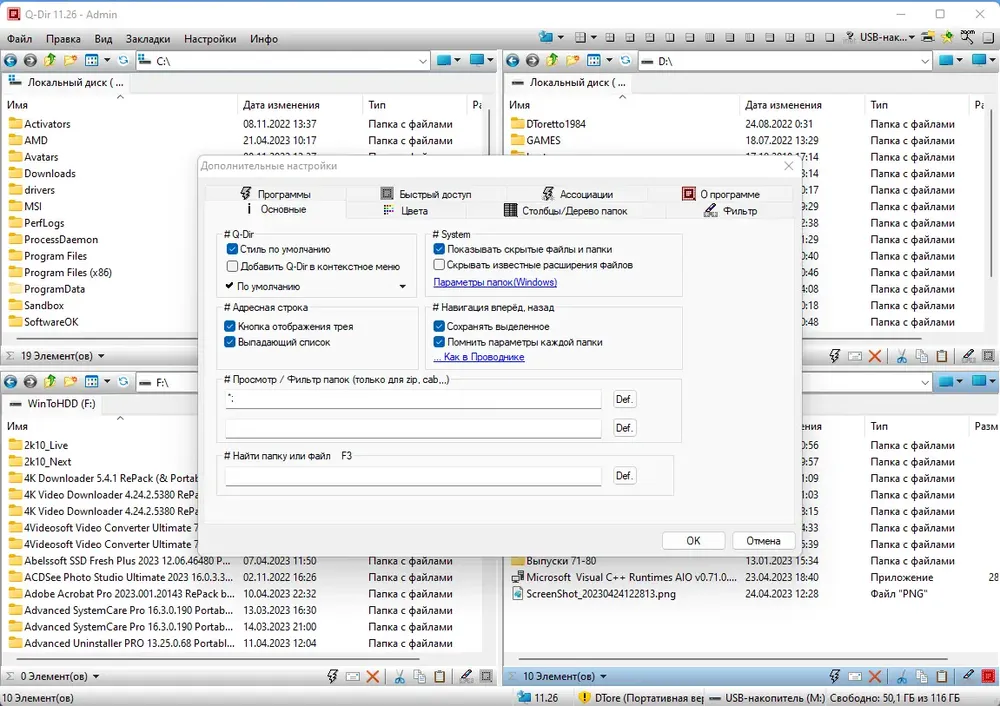
Task: Click the paste clipboard icon in the bottom-right pane status bar
Action: [942, 677]
